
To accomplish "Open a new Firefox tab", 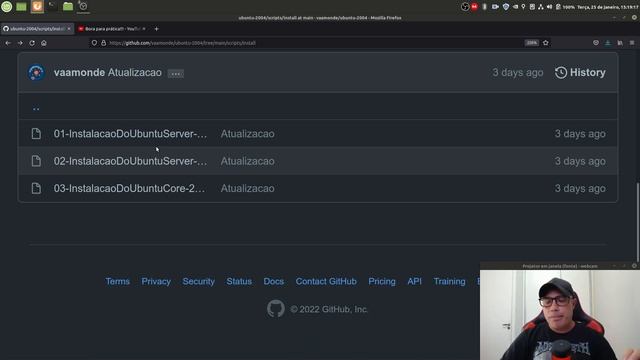I will click(156, 29).
